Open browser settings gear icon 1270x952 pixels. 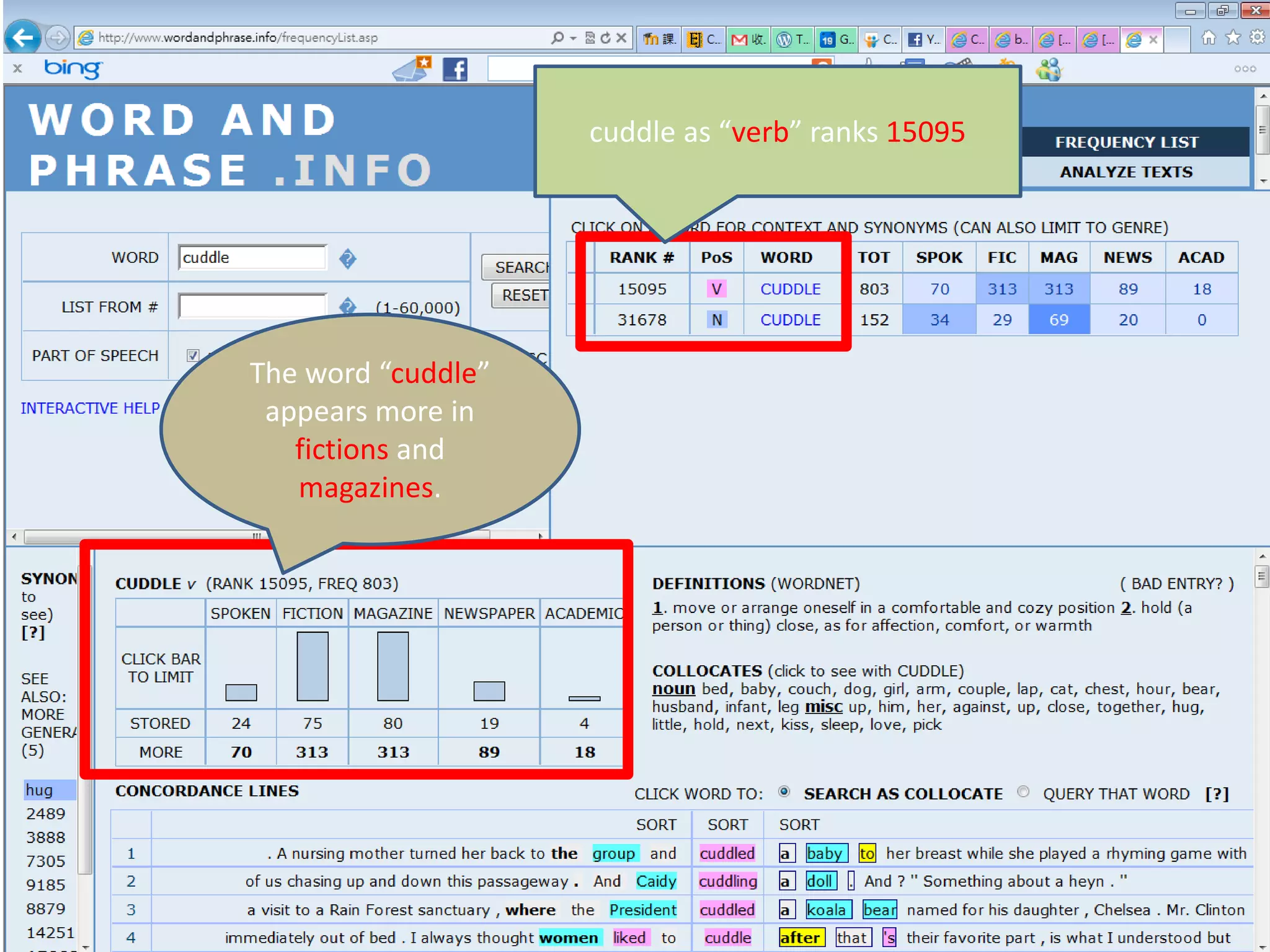1257,38
